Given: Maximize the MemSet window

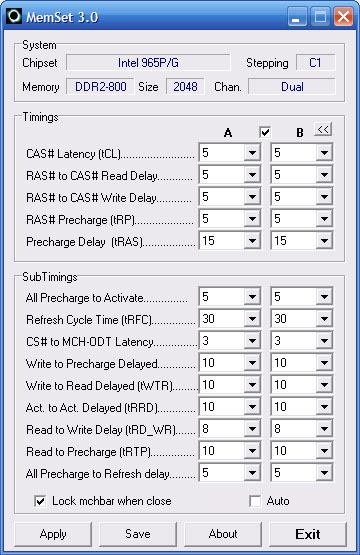Looking at the screenshot, I should click(320, 17).
